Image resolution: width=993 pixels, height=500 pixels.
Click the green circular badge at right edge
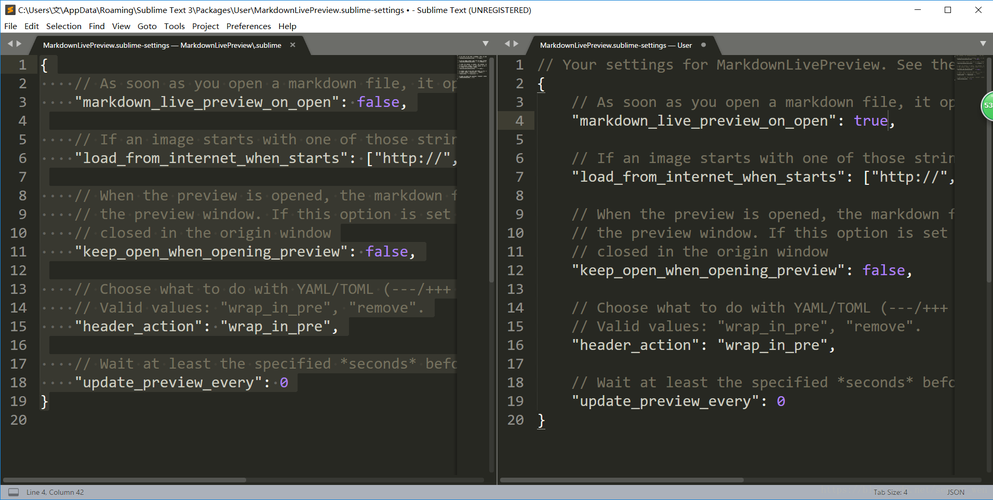click(x=986, y=106)
